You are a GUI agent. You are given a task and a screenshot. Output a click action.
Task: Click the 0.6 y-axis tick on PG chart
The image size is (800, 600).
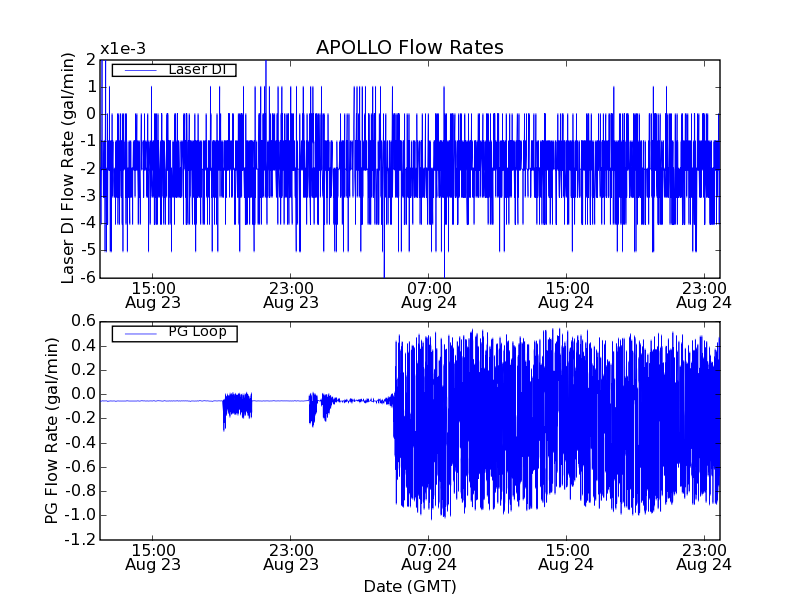coord(82,321)
